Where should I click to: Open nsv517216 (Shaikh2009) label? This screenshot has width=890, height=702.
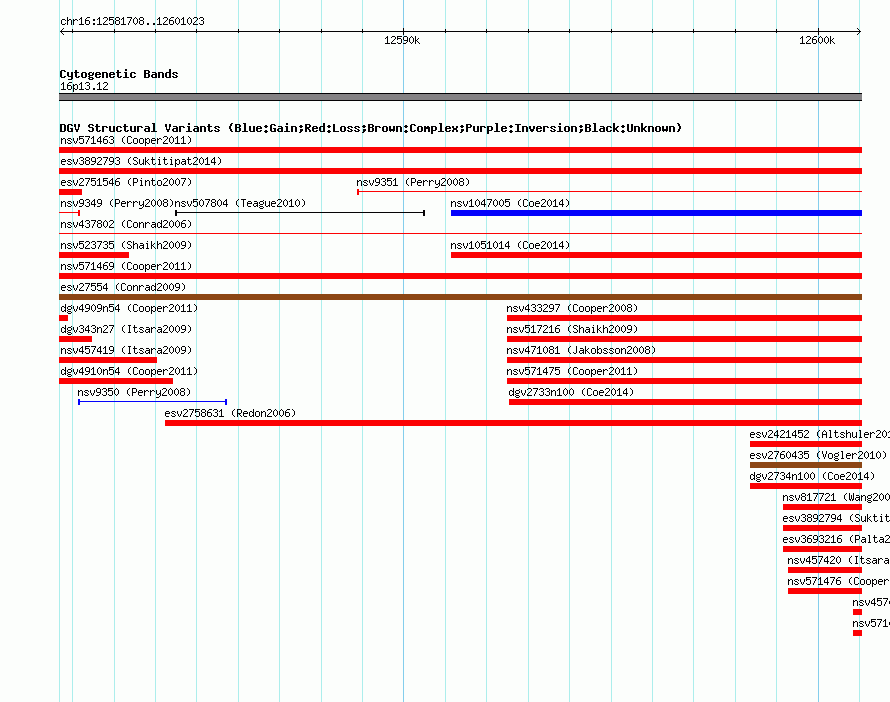point(572,329)
